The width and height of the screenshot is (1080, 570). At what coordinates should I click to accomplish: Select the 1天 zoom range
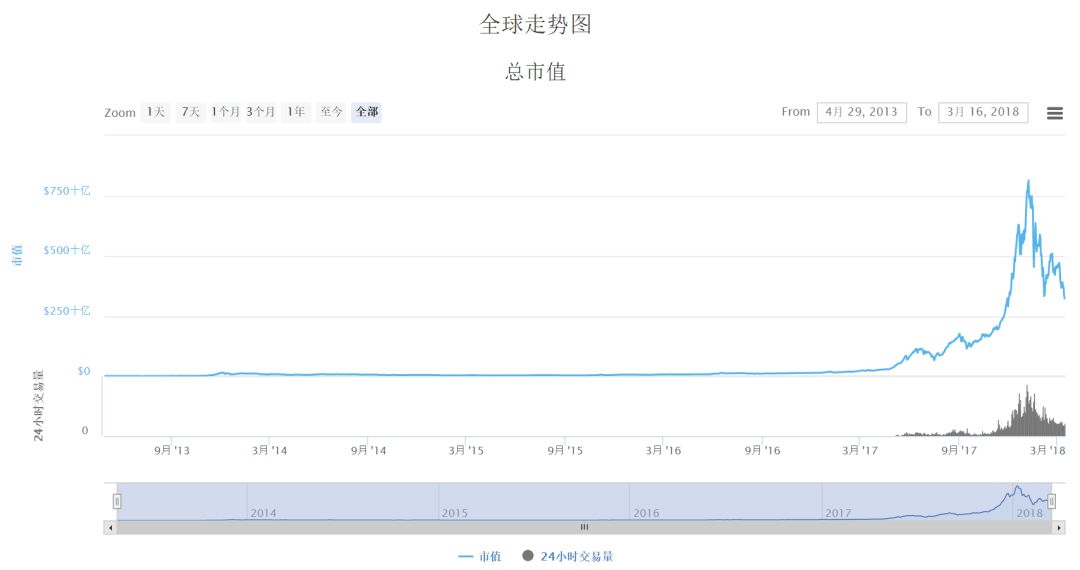coord(155,112)
